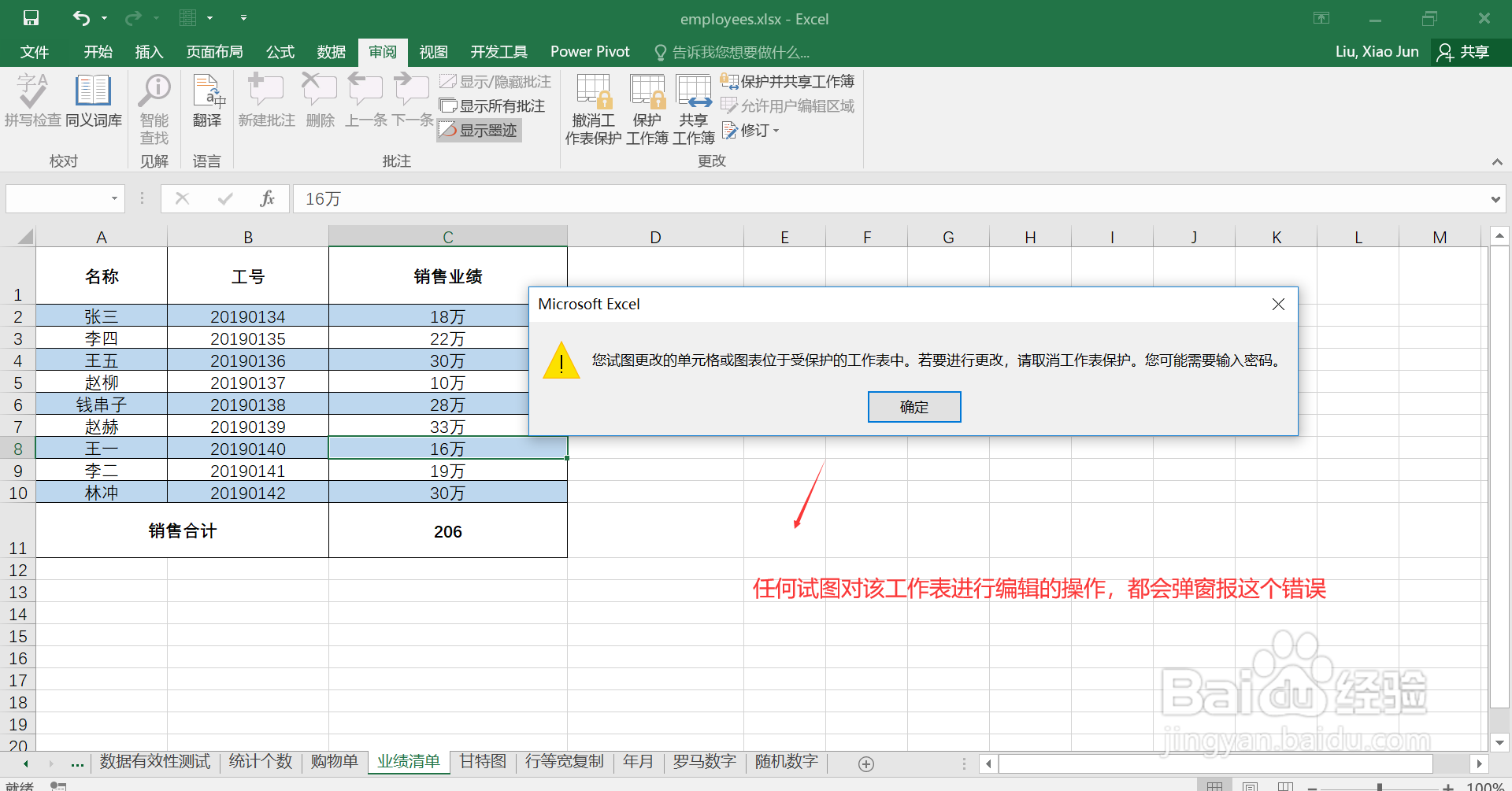
Task: Click previous sheet navigation arrow
Action: click(x=26, y=763)
